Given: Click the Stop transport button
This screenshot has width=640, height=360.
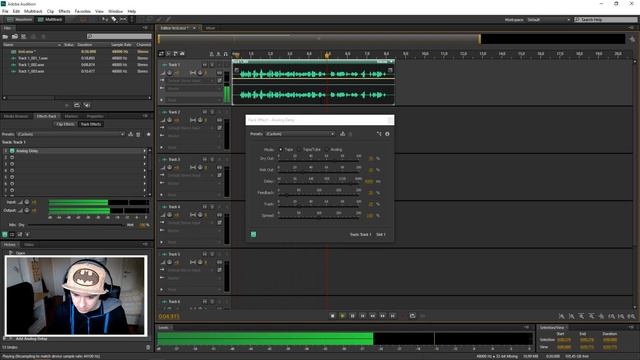Looking at the screenshot, I should tap(333, 316).
